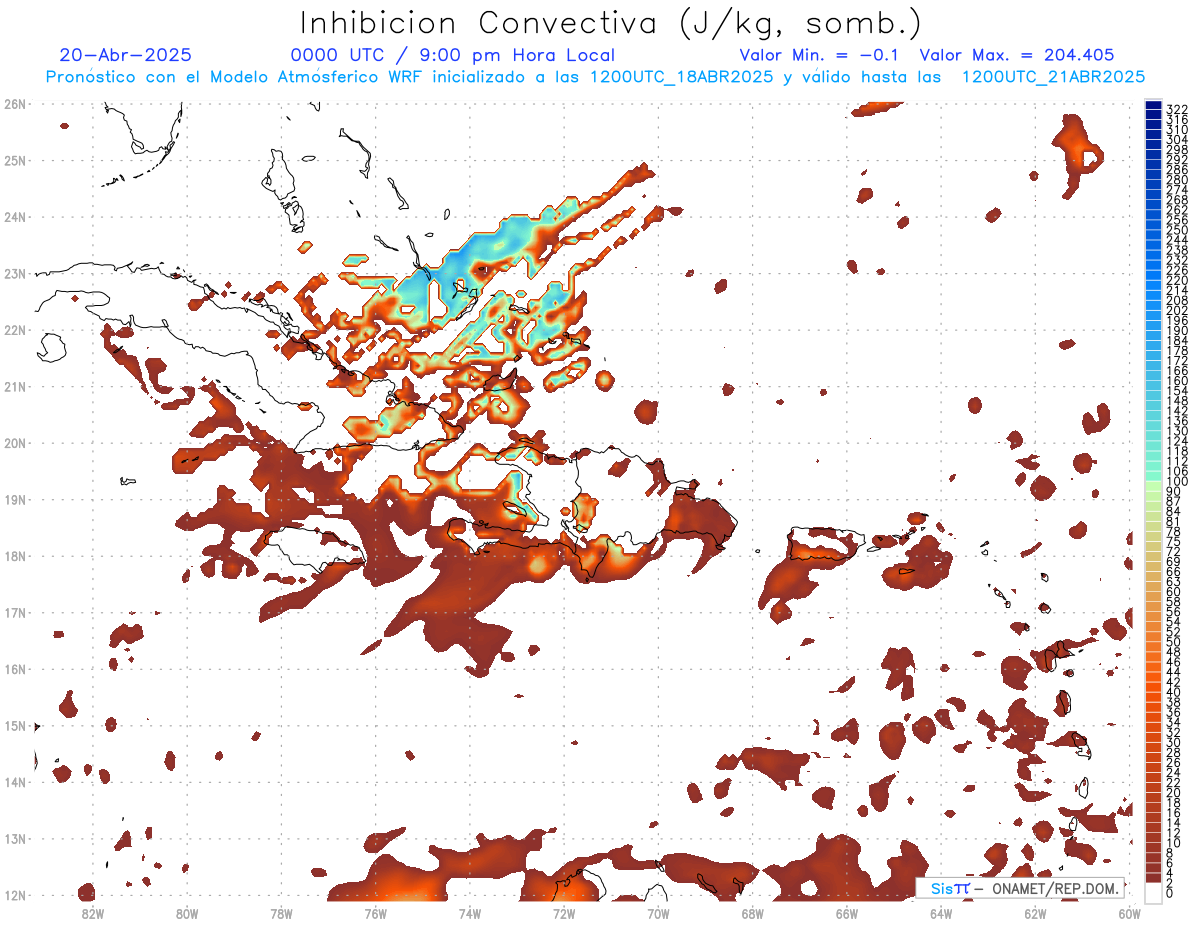This screenshot has width=1200, height=927.
Task: Click the "Pronóstico con el Modelo Atmosférico WRF" line
Action: [x=595, y=77]
